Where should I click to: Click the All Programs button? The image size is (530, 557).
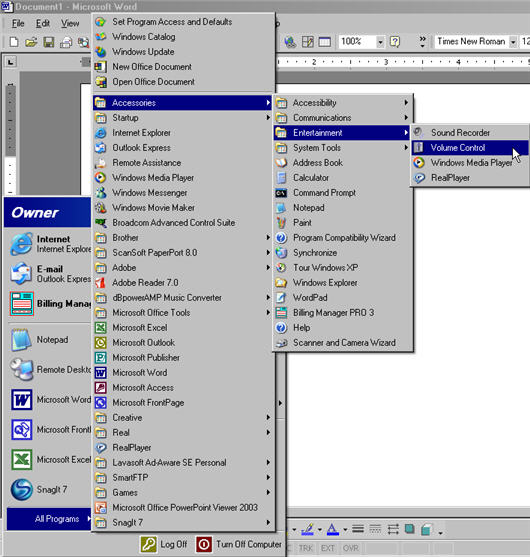[49, 519]
